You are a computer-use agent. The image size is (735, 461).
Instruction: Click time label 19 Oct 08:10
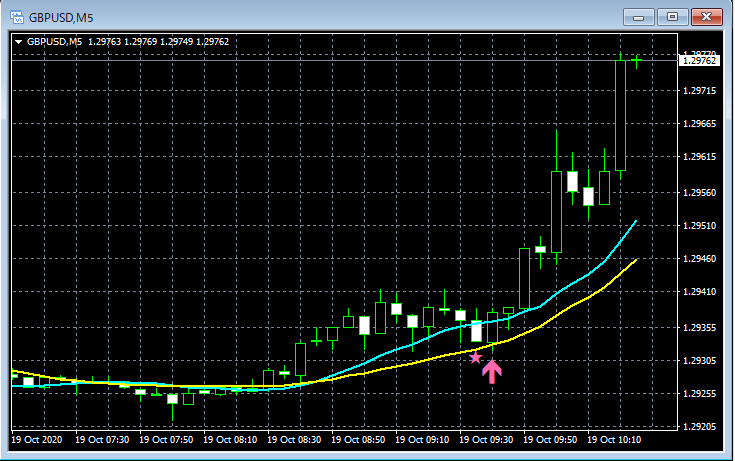tap(230, 440)
